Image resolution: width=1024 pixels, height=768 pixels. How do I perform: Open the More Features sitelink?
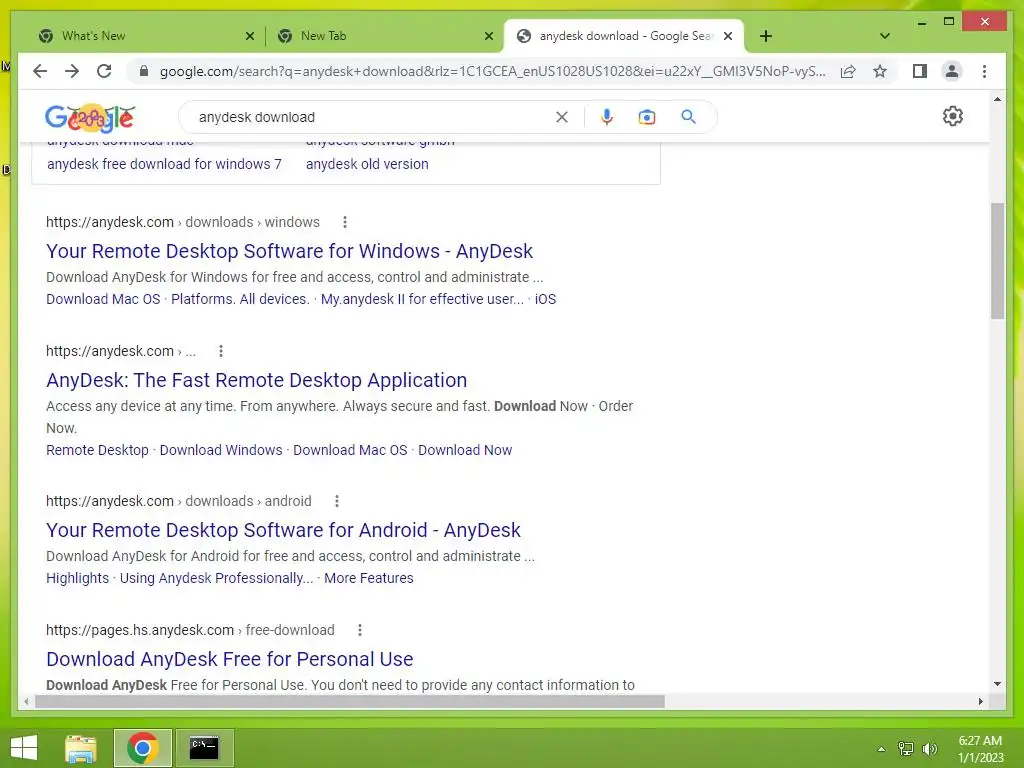[368, 578]
